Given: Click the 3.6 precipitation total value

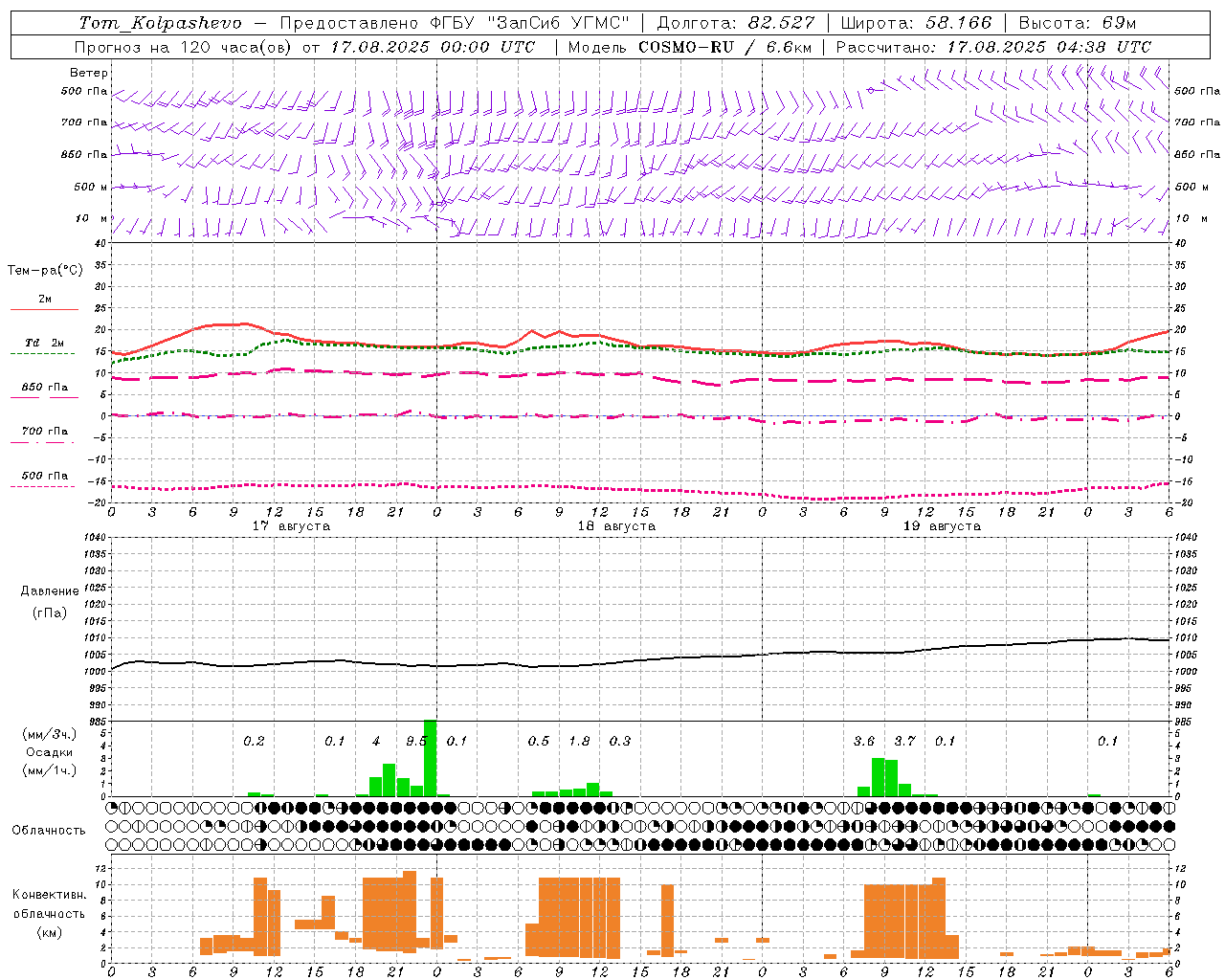Looking at the screenshot, I should point(864,741).
